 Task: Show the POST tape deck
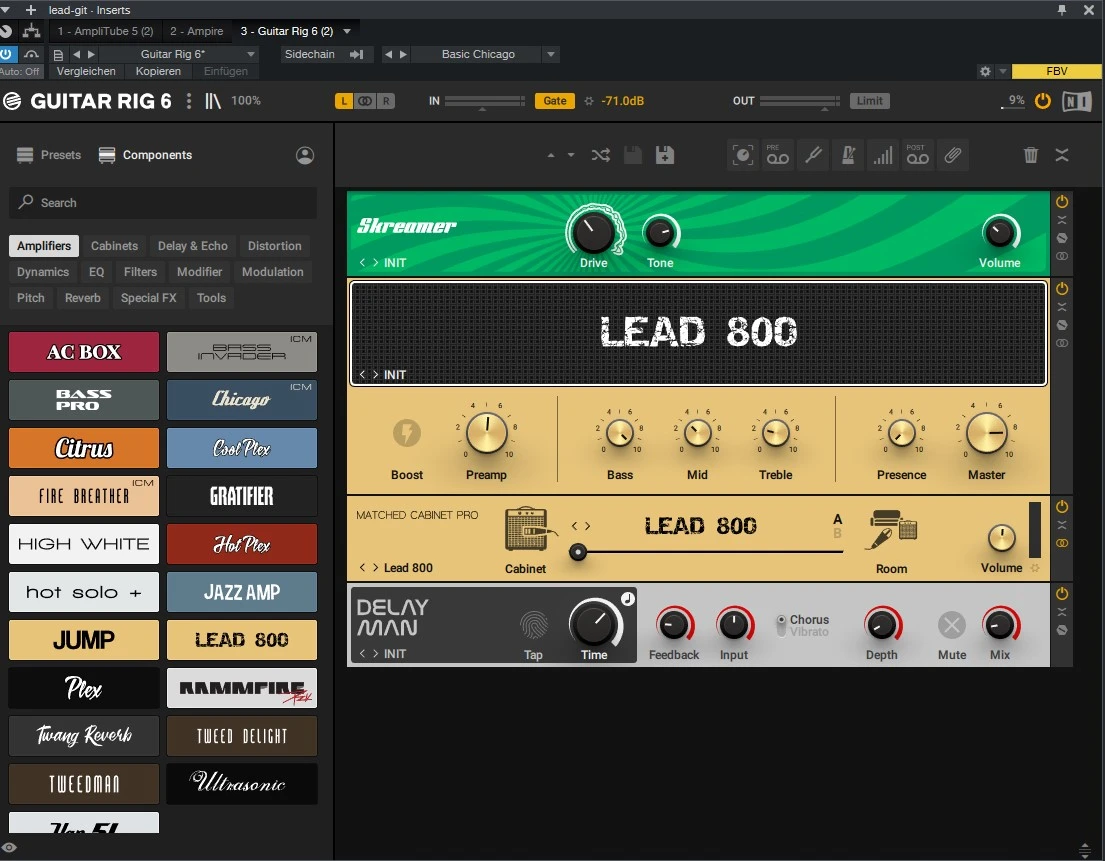[918, 155]
